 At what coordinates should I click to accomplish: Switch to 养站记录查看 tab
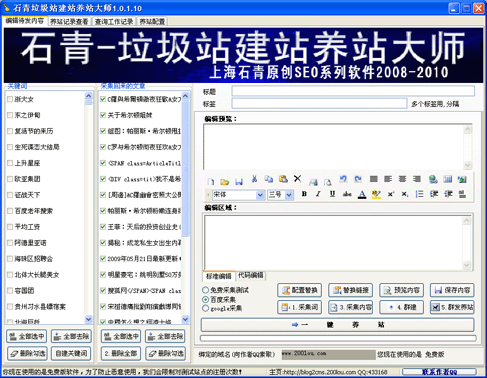(69, 22)
